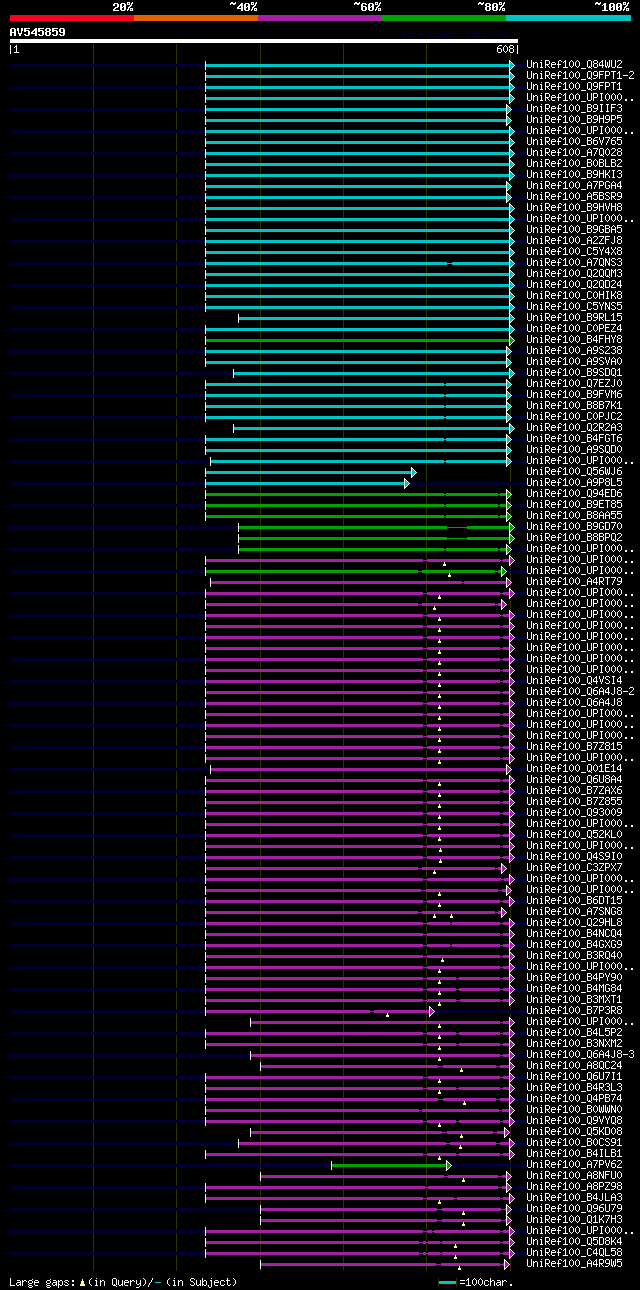The width and height of the screenshot is (640, 1290).
Task: Select the UniRef100_A8QC24 label
Action: point(574,1065)
